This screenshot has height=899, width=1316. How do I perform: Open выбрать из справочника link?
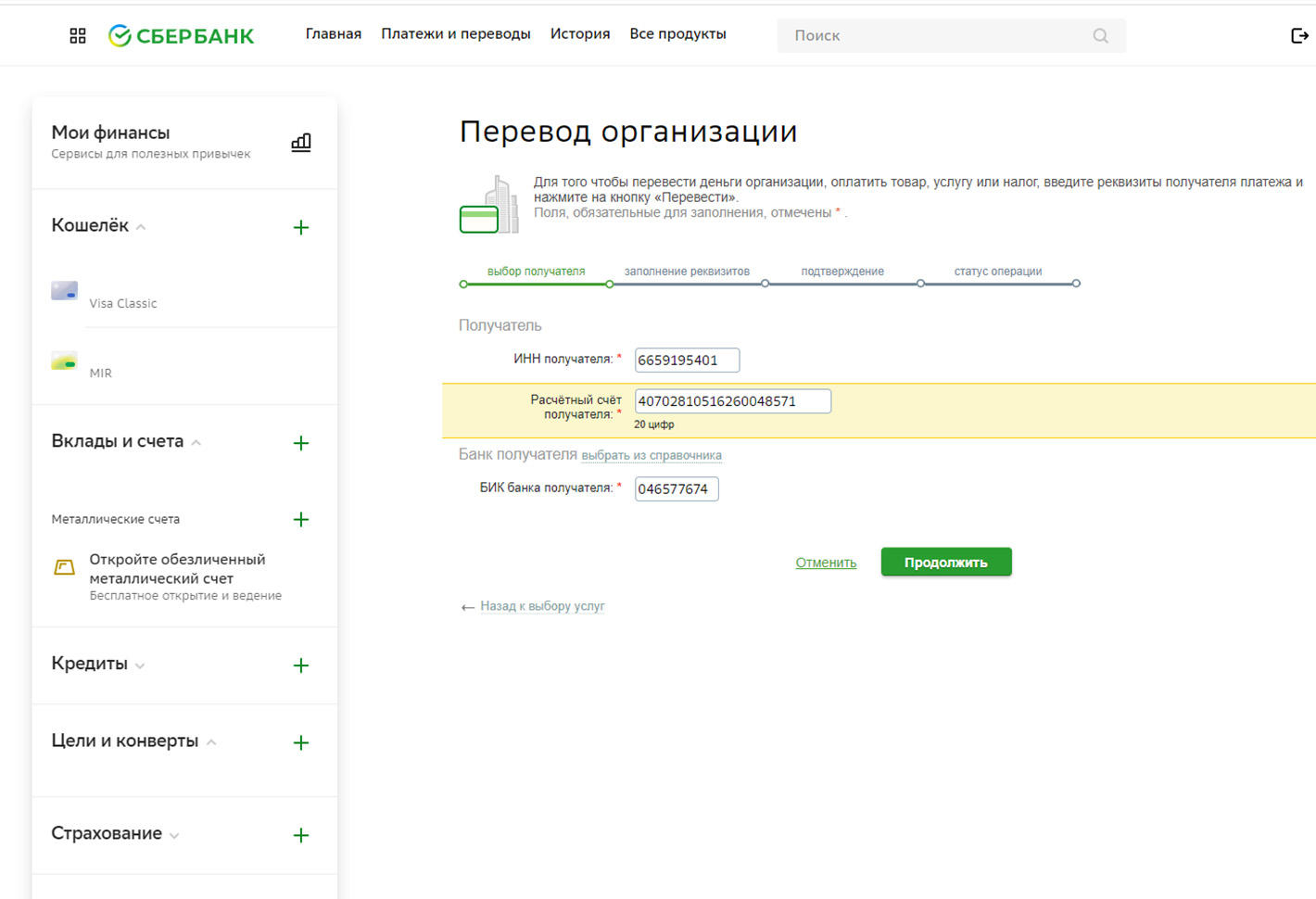[652, 455]
